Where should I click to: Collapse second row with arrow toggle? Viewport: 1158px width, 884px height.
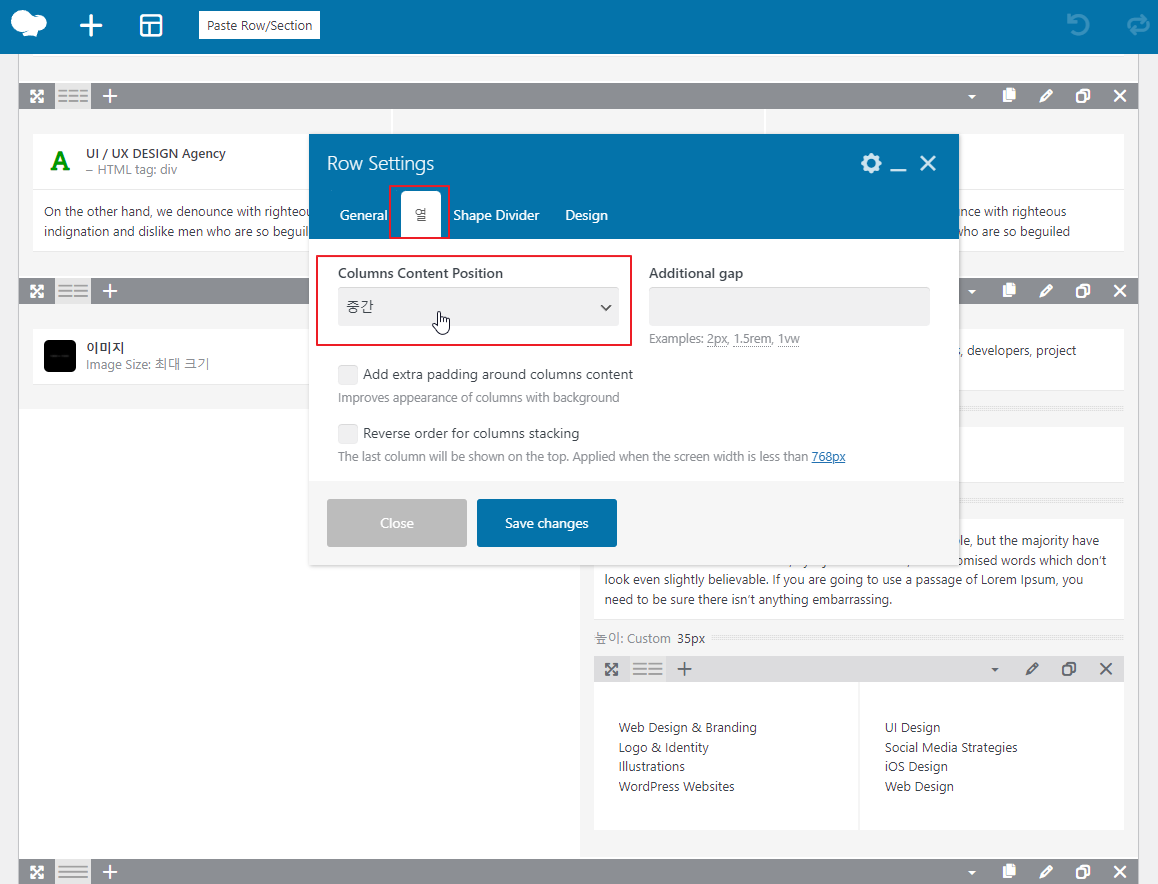(x=972, y=291)
